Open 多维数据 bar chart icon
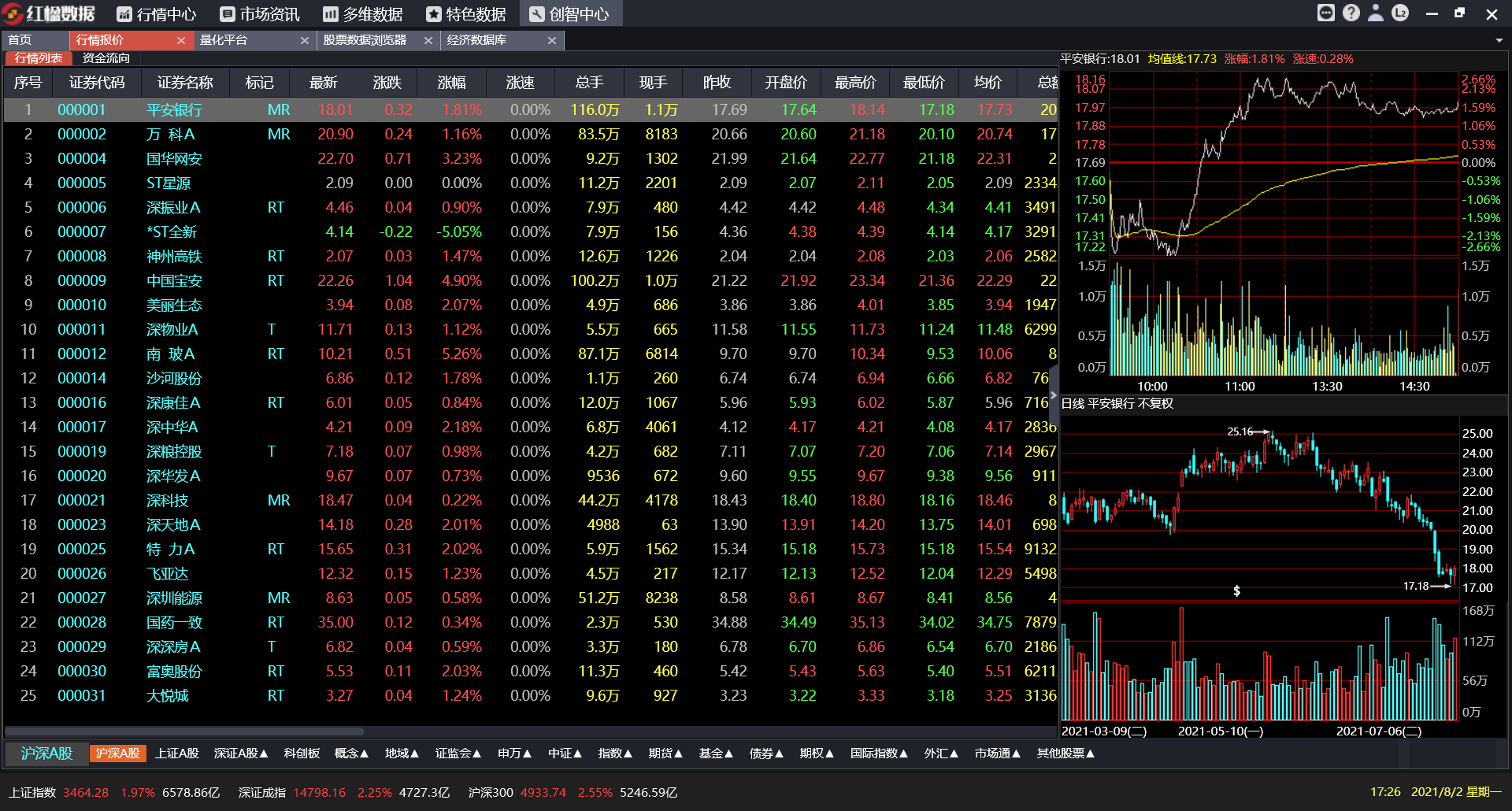 (x=331, y=14)
